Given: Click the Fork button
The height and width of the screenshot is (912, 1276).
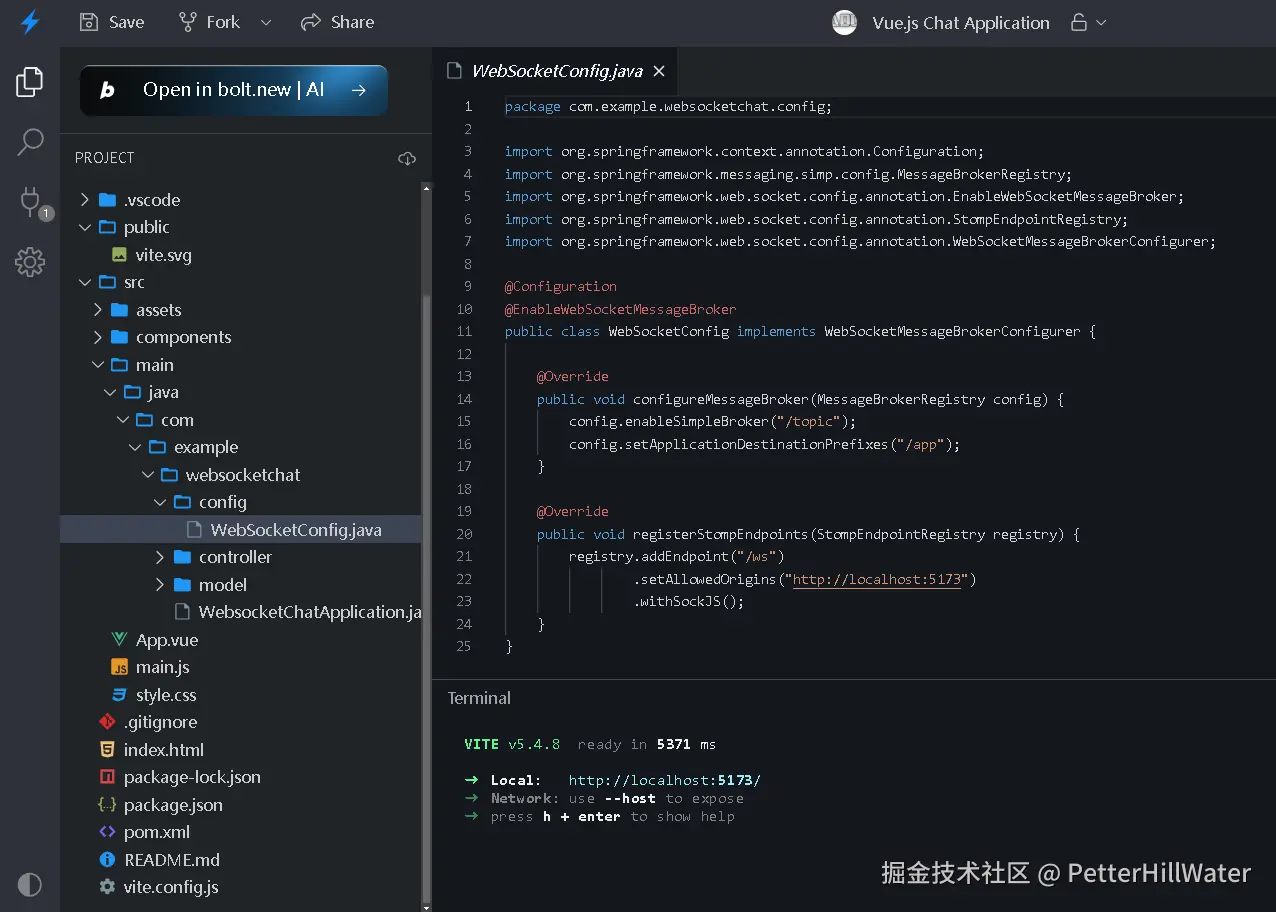Looking at the screenshot, I should click(209, 22).
